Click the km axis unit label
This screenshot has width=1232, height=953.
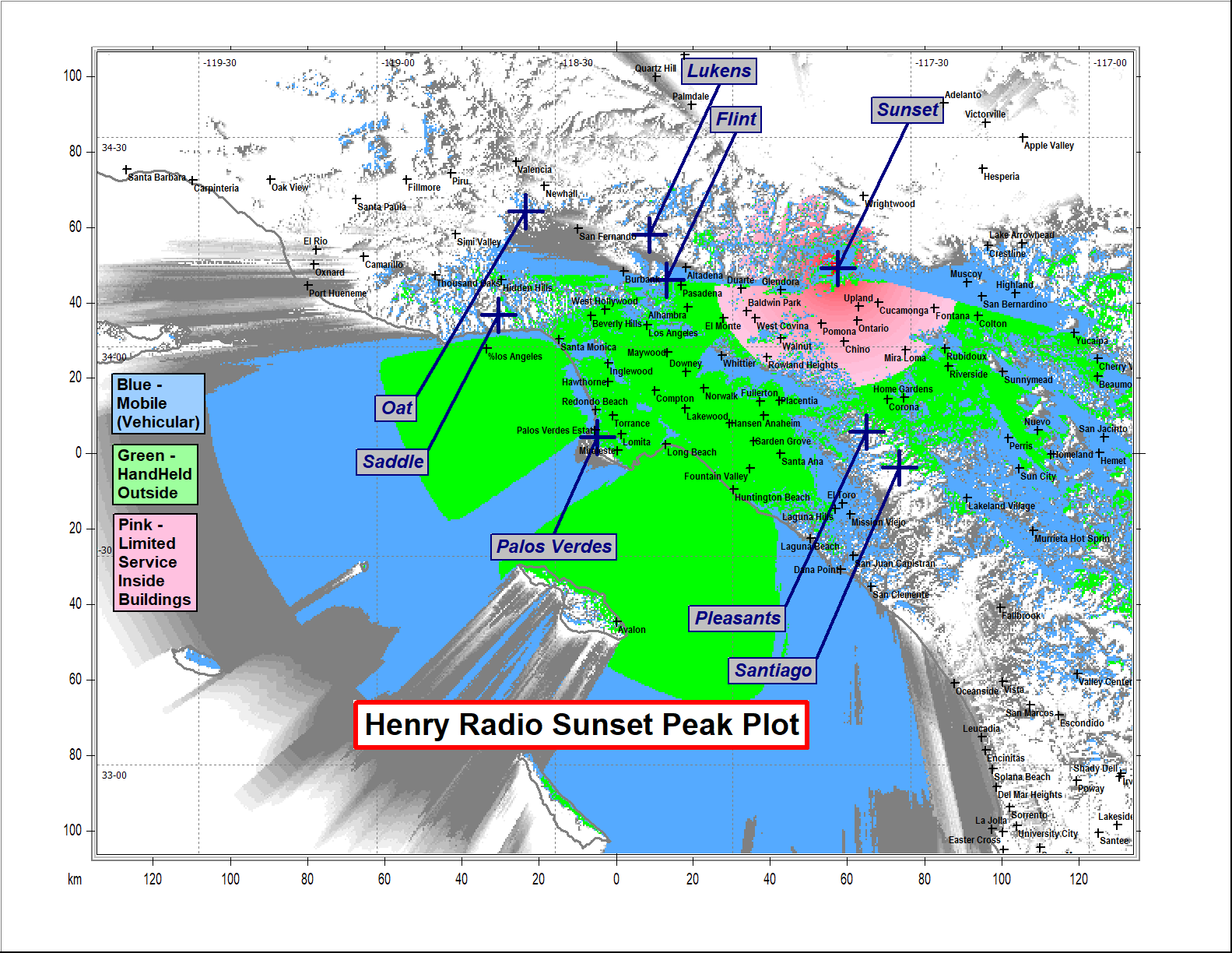coord(75,879)
